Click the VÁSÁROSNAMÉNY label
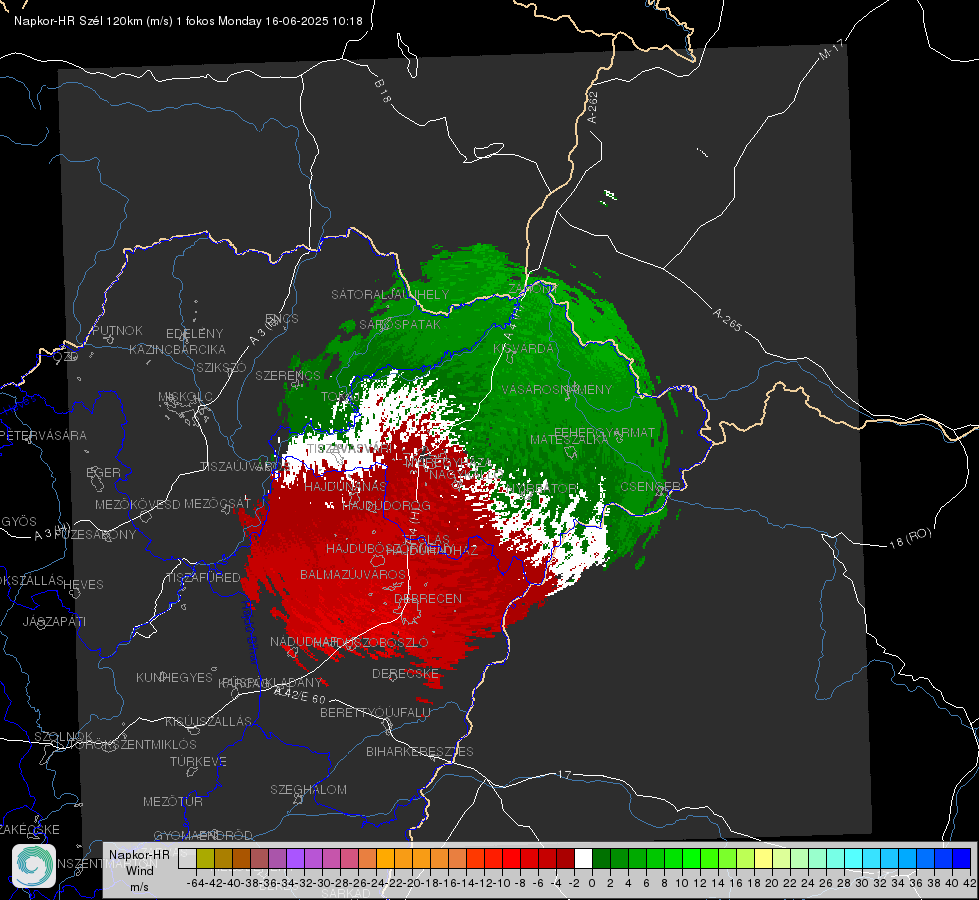Viewport: 979px width, 900px height. pos(557,389)
